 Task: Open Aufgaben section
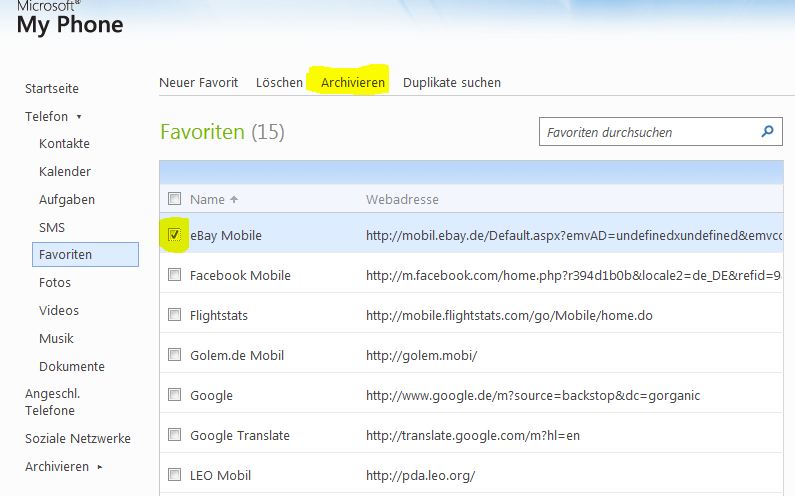click(x=67, y=200)
